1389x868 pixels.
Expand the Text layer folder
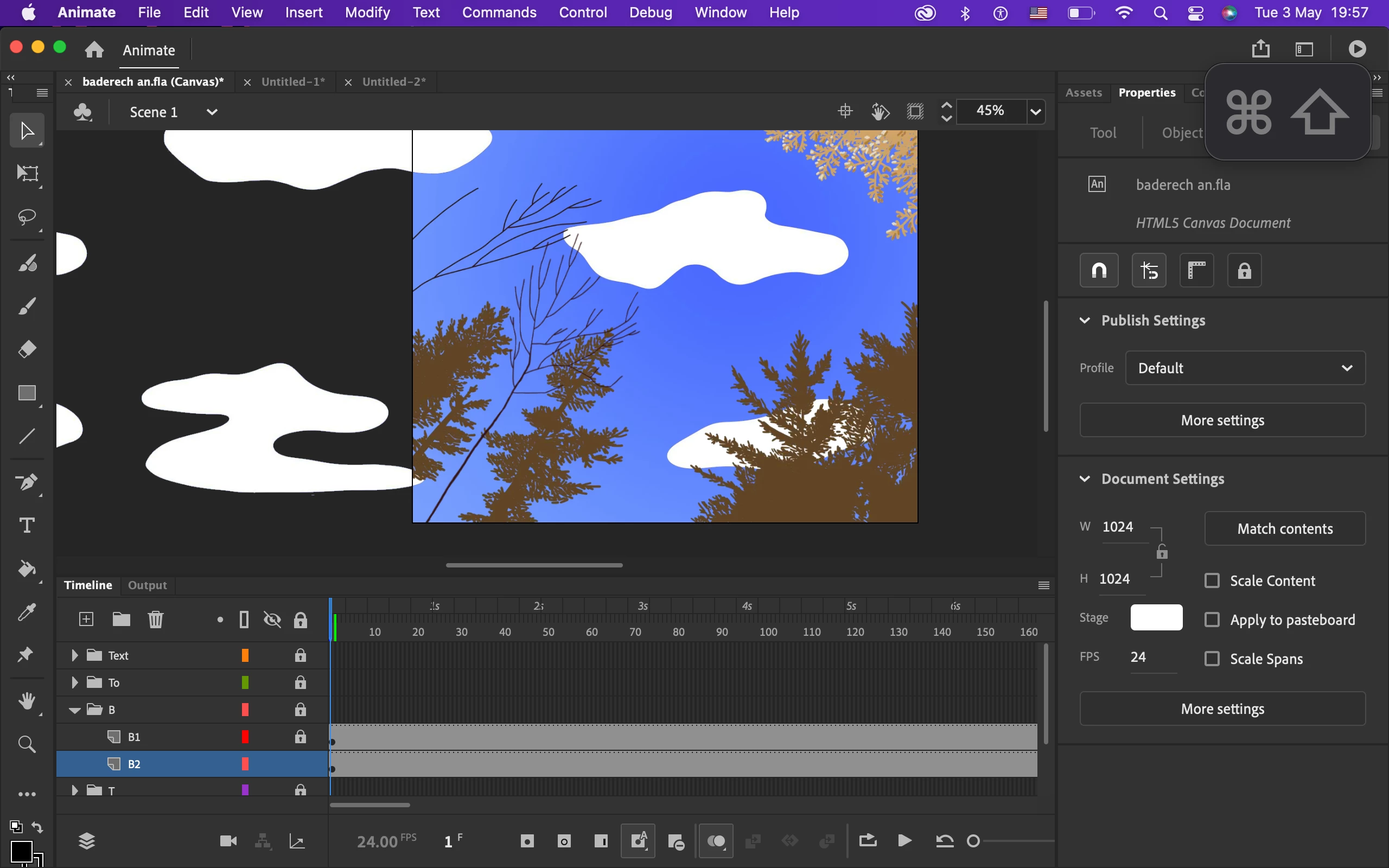[x=74, y=655]
